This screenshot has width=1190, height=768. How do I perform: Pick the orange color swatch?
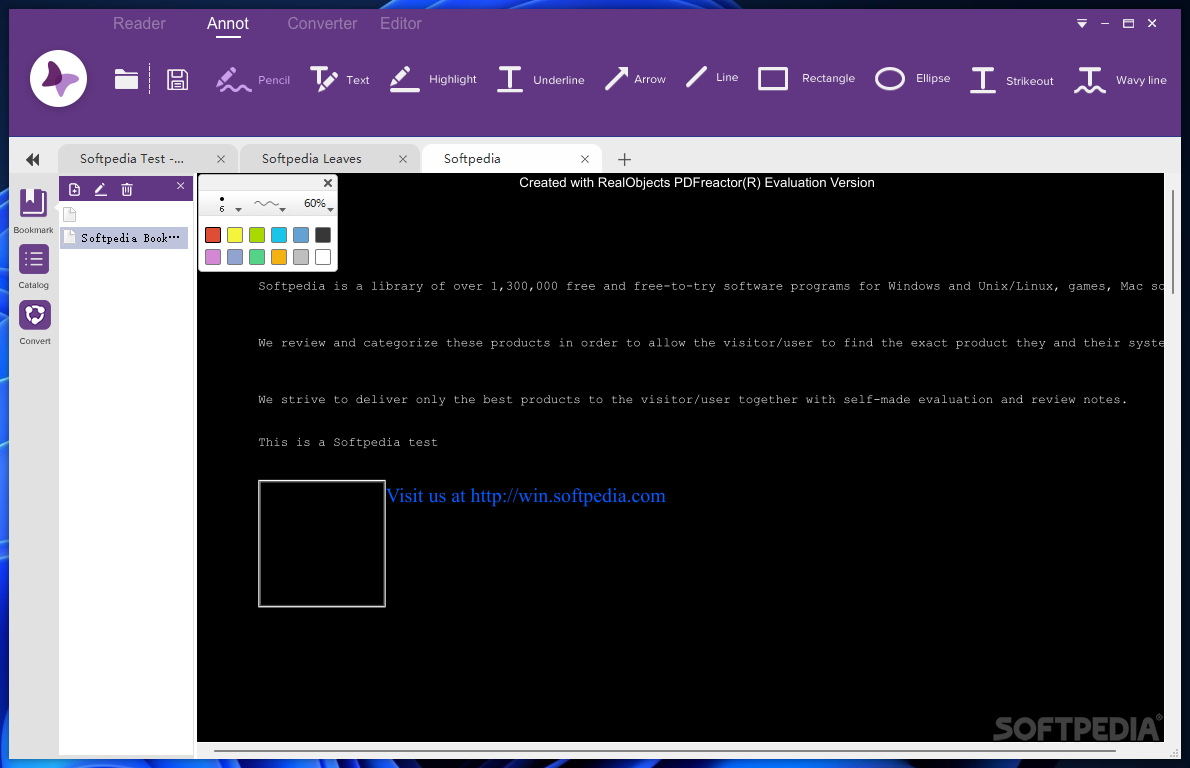(279, 257)
